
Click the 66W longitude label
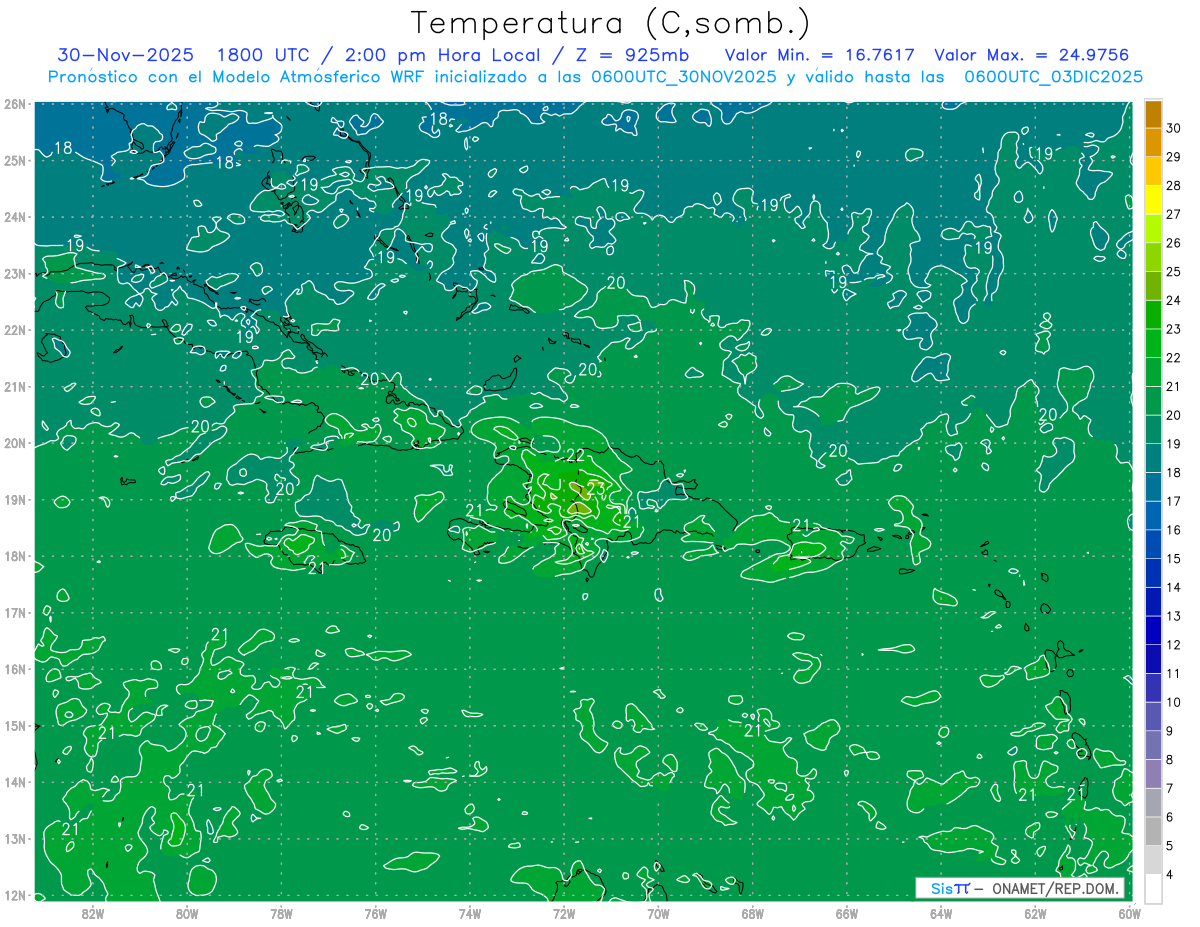[847, 912]
